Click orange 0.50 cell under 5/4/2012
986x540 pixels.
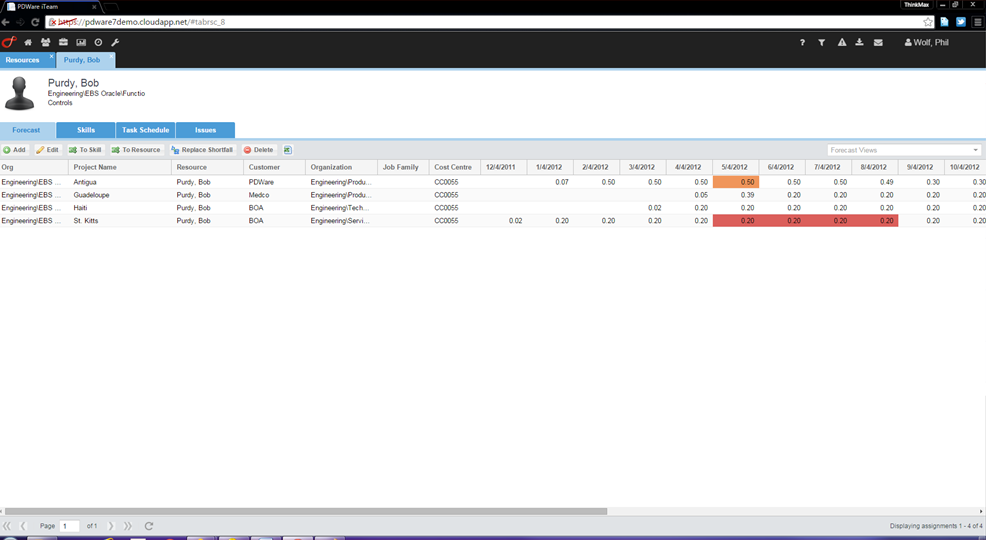click(736, 182)
